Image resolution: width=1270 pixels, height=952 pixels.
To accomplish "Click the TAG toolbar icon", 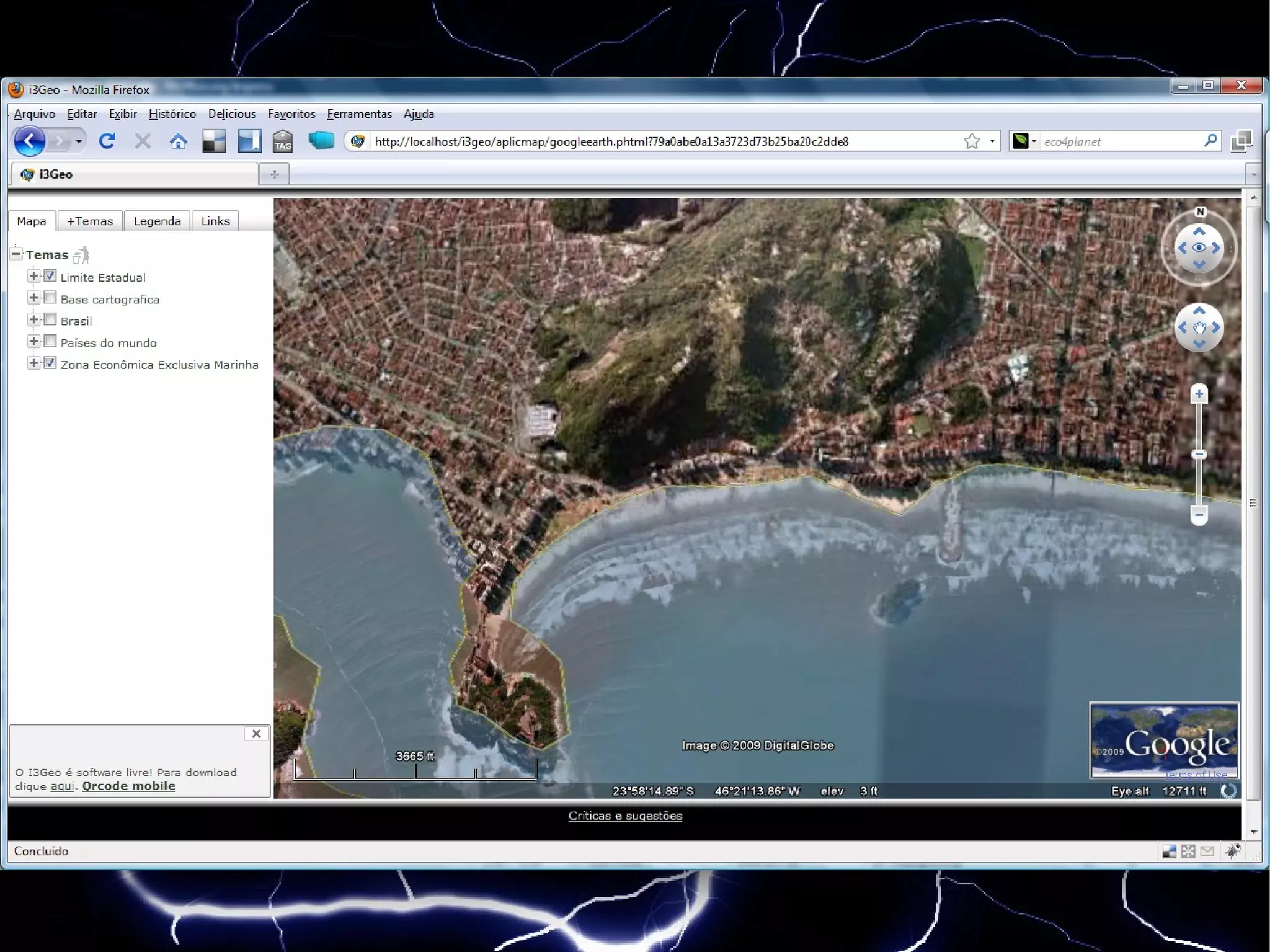I will [x=283, y=141].
